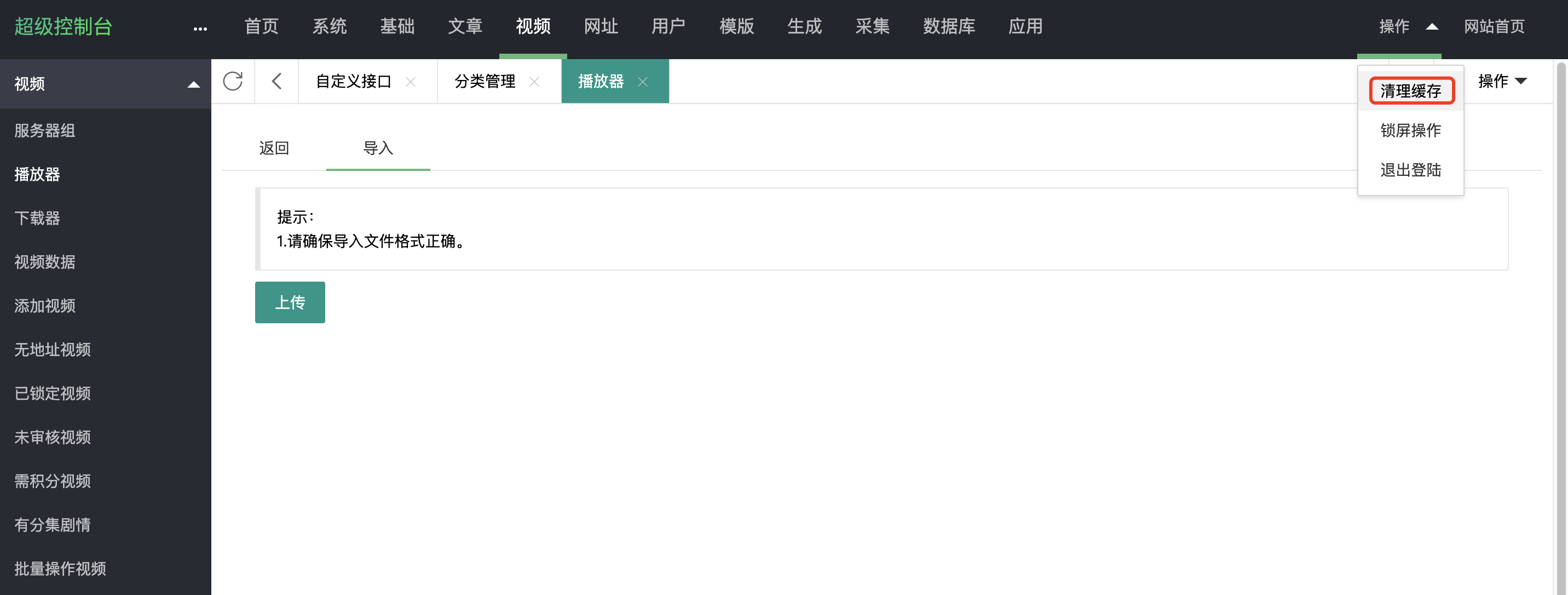
Task: Open 数据库 in top navigation
Action: click(949, 26)
